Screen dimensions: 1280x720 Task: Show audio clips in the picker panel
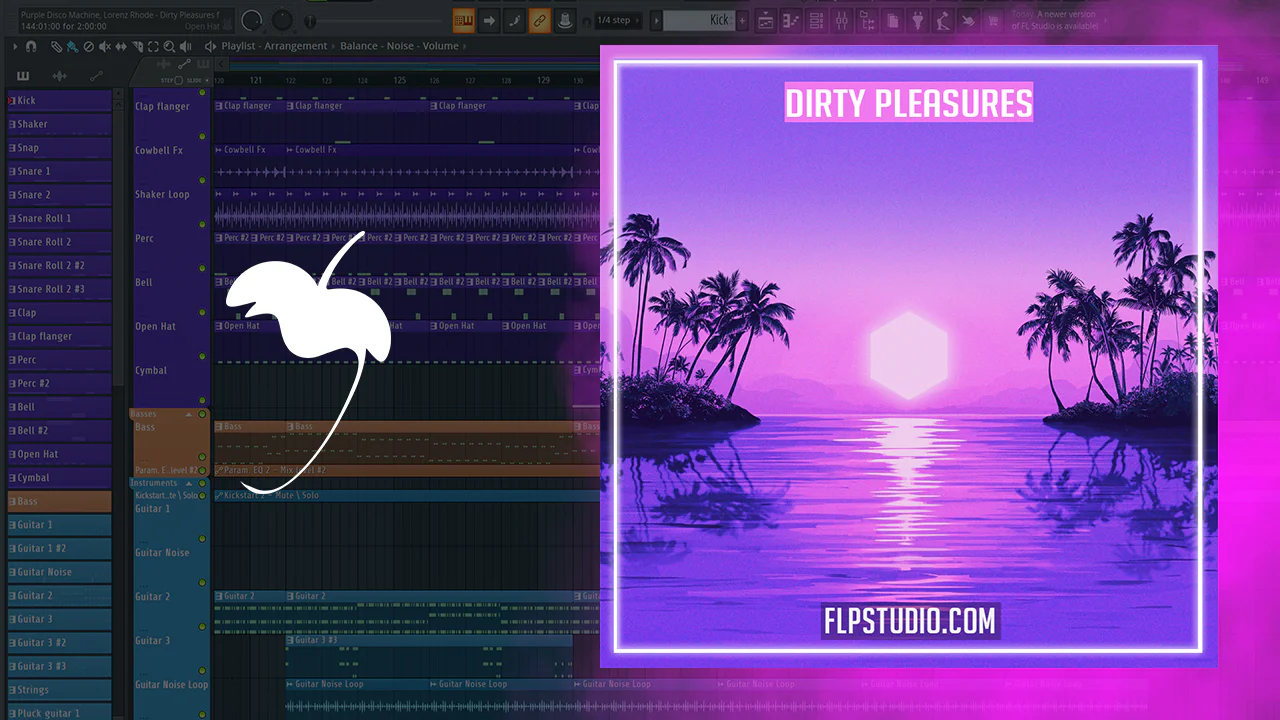pos(59,76)
